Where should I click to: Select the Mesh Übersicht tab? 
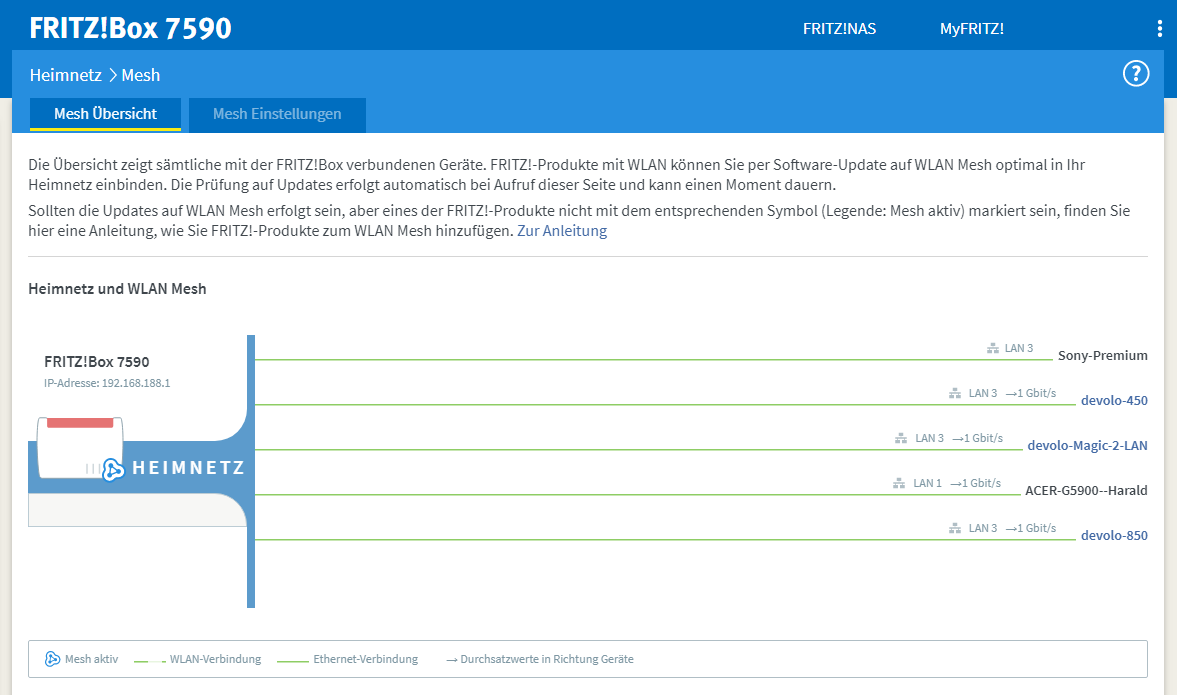(105, 114)
